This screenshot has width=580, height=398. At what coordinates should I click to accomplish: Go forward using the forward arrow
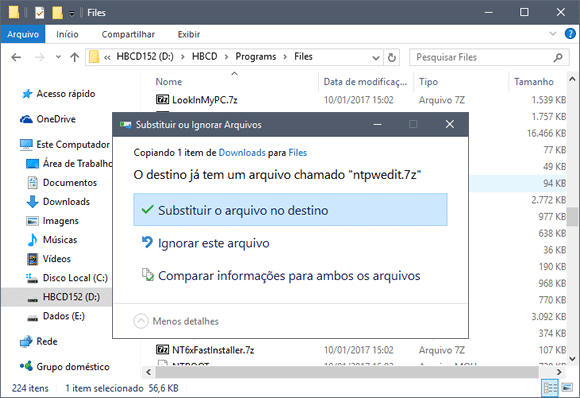(x=39, y=57)
